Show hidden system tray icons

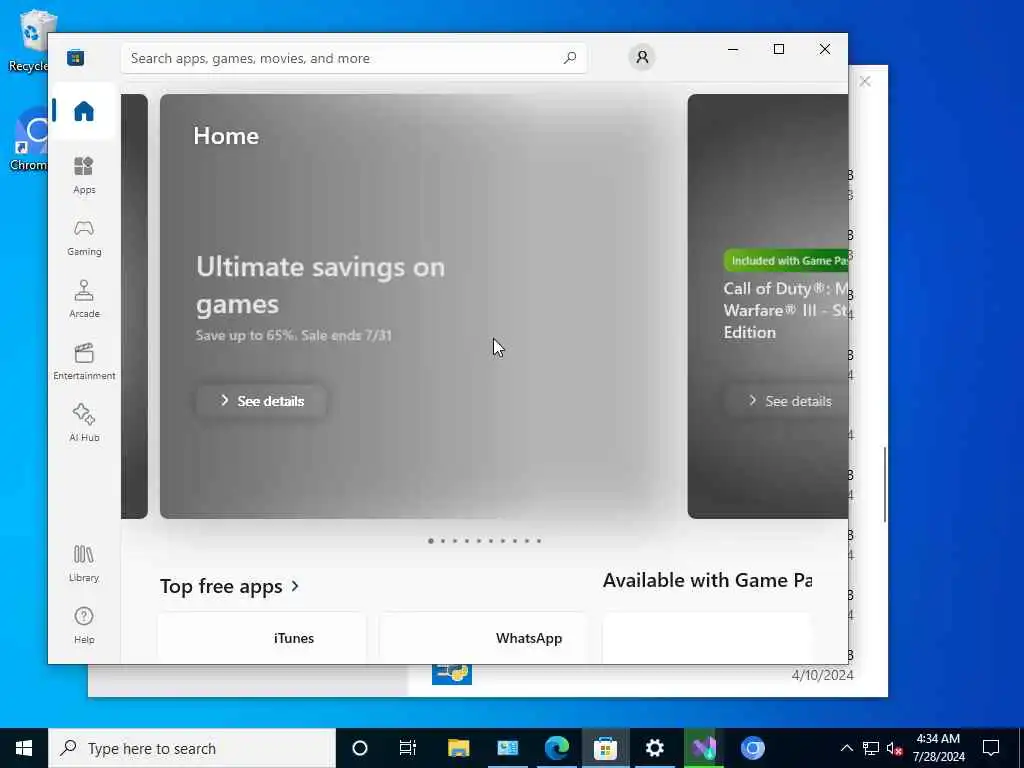point(846,748)
